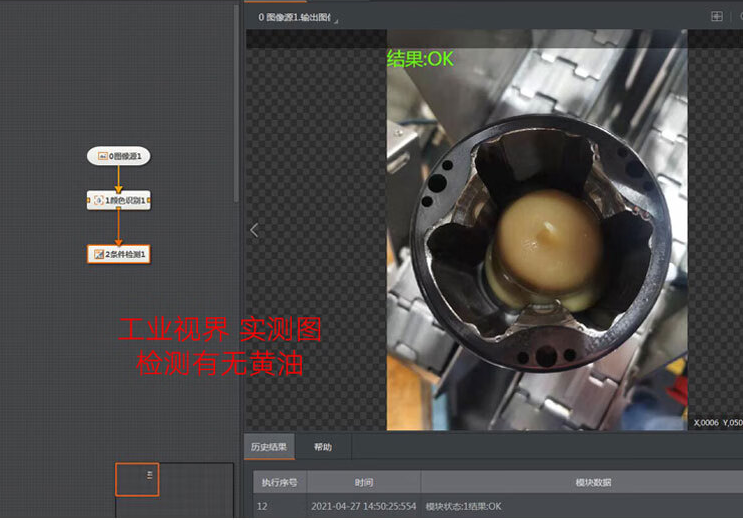Click the right output port of 颜色识别 node
This screenshot has width=744, height=520.
(150, 201)
